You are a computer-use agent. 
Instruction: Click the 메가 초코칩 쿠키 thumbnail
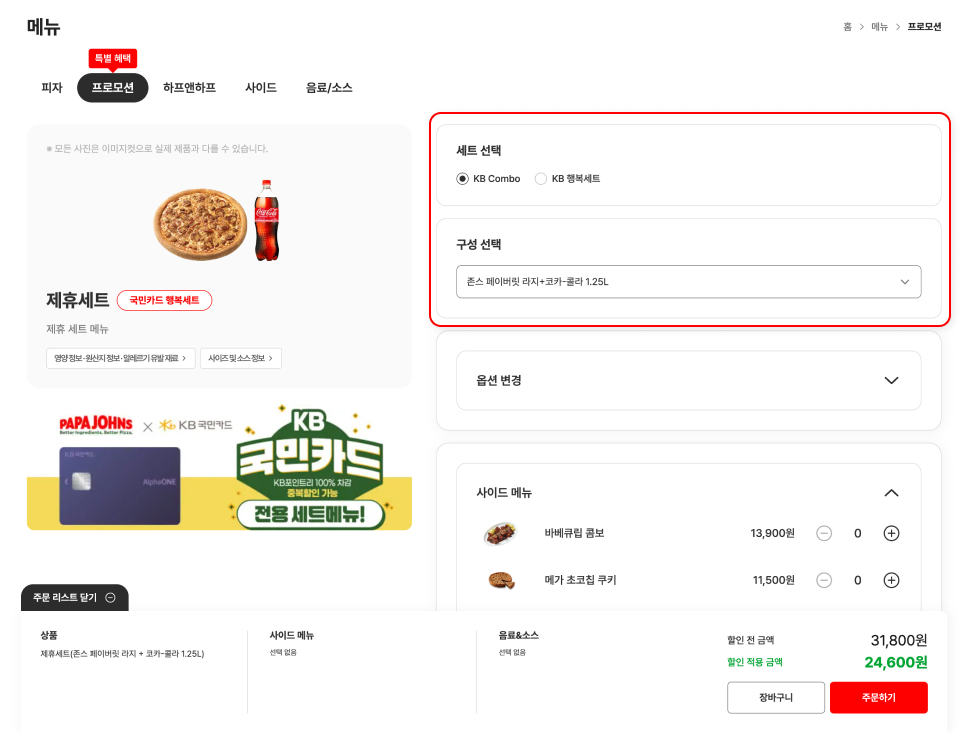pyautogui.click(x=500, y=580)
